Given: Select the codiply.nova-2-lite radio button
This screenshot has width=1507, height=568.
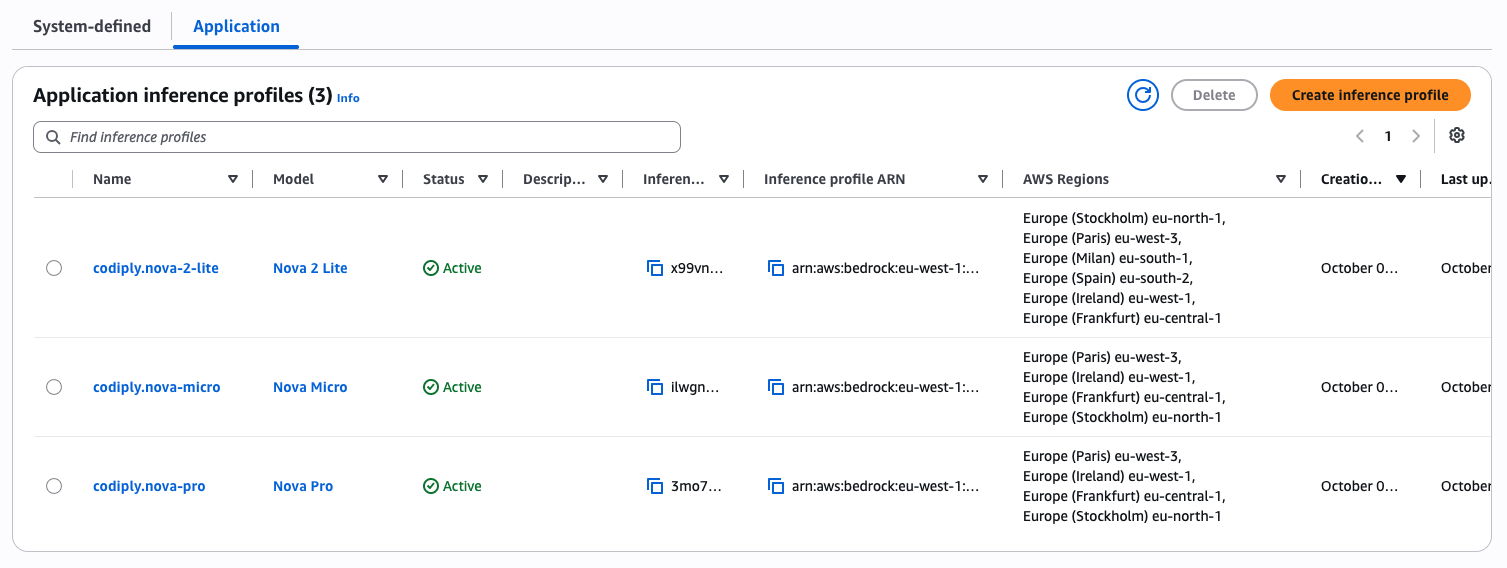Looking at the screenshot, I should pos(54,268).
